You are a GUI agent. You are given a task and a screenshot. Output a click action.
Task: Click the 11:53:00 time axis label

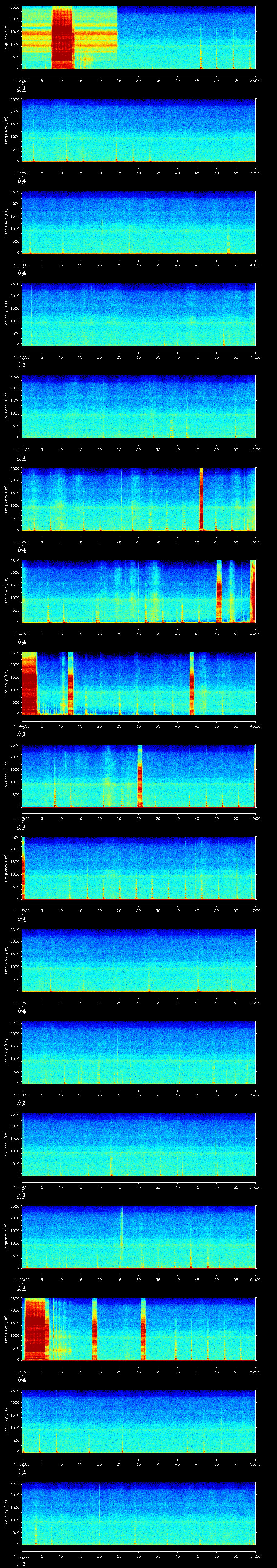[x=21, y=1556]
